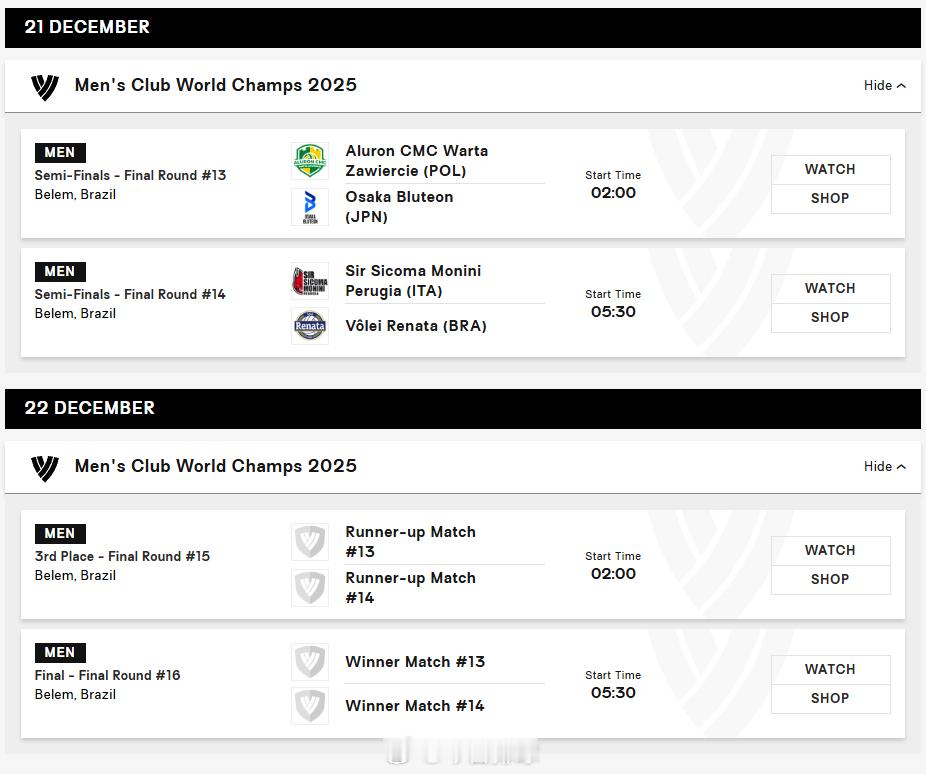
Task: Click placeholder shield icon for Runner-up Match #13
Action: tap(310, 542)
